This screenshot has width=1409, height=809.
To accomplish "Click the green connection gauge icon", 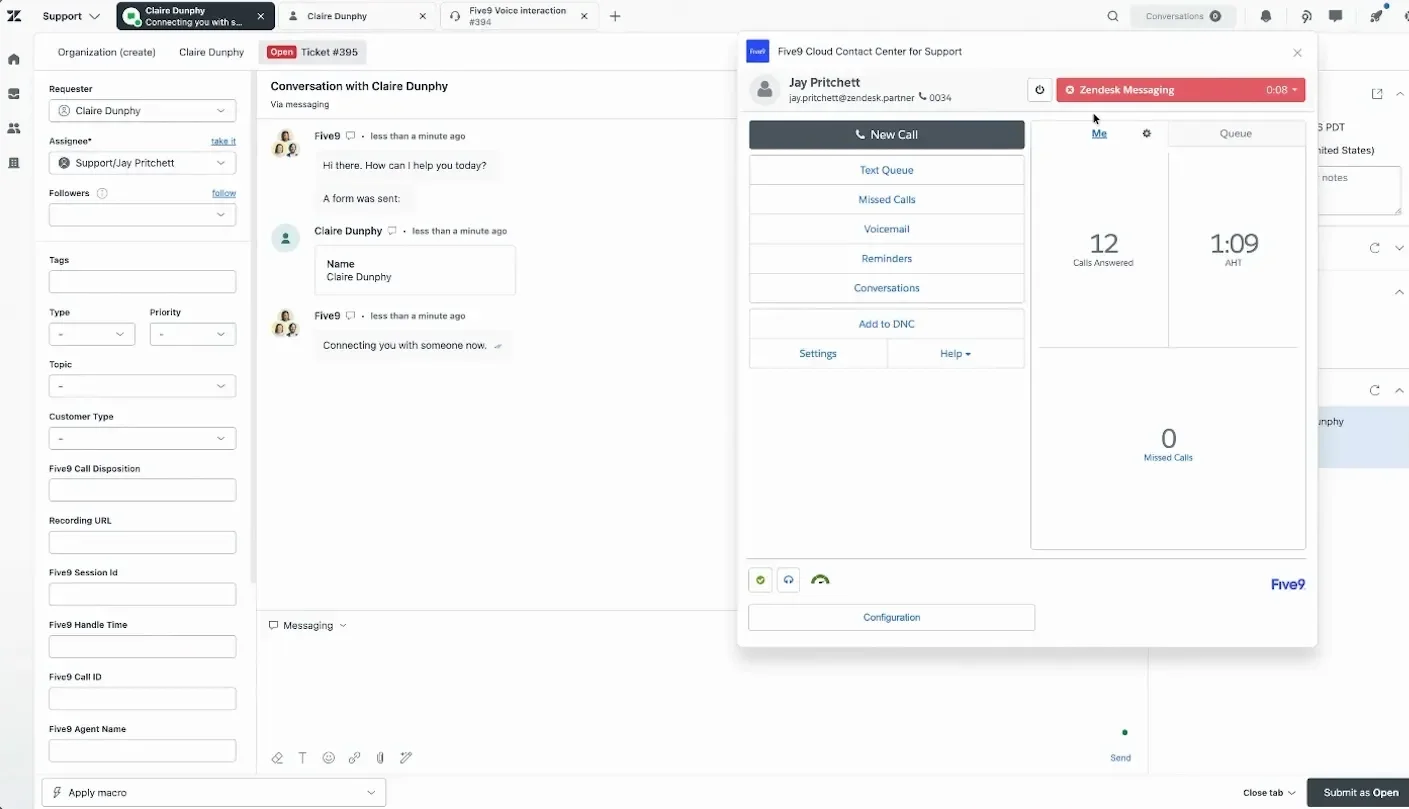I will (820, 580).
